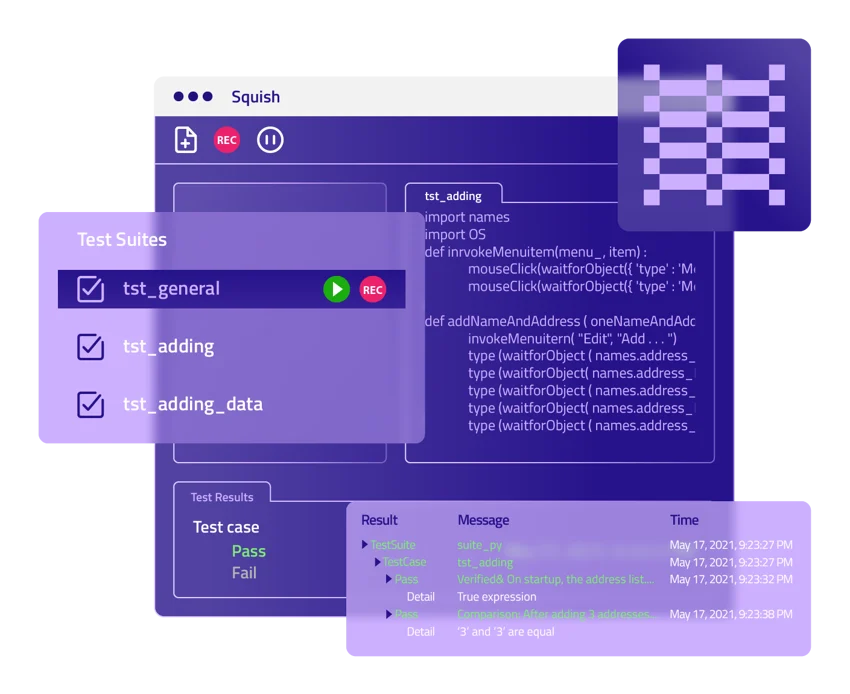
Task: Open the Test Results tab
Action: (222, 497)
